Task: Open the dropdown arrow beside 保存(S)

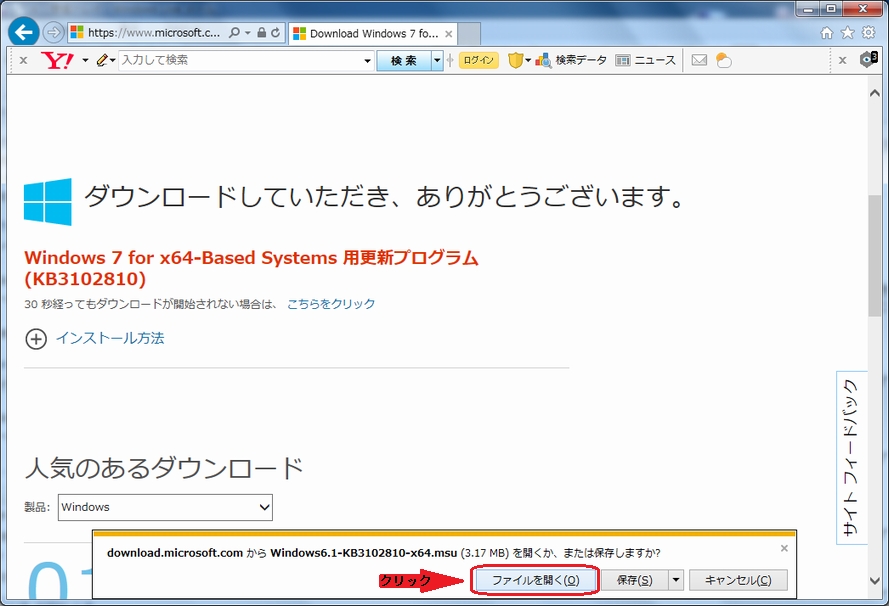Action: click(x=676, y=580)
